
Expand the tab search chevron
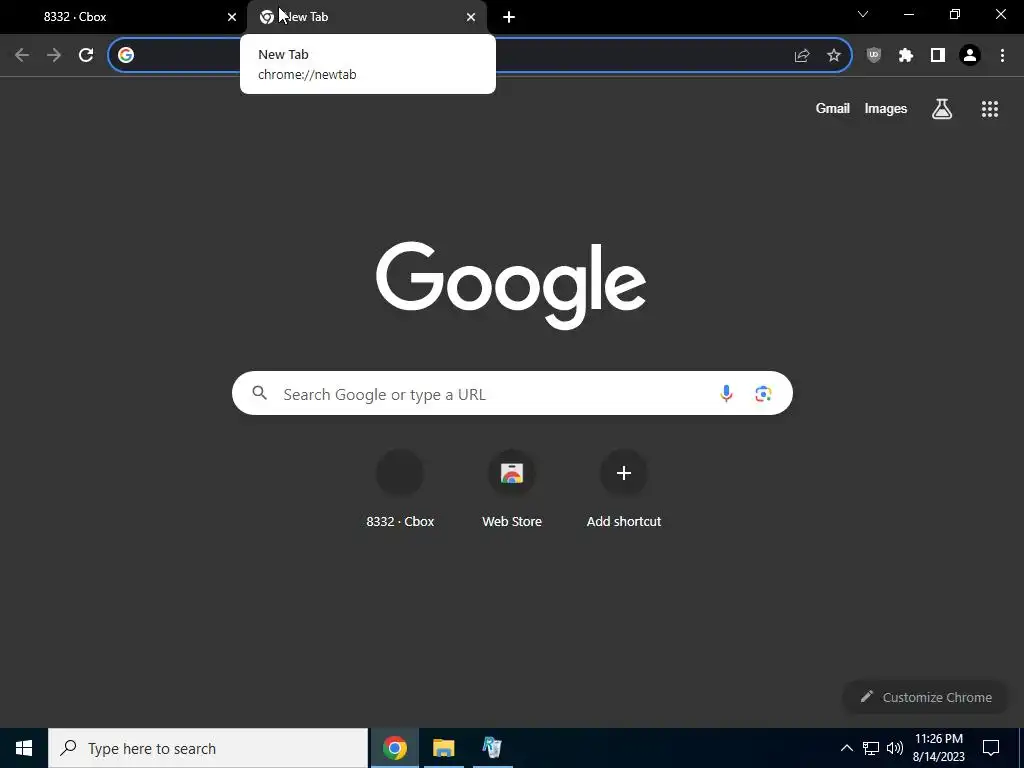pyautogui.click(x=863, y=14)
